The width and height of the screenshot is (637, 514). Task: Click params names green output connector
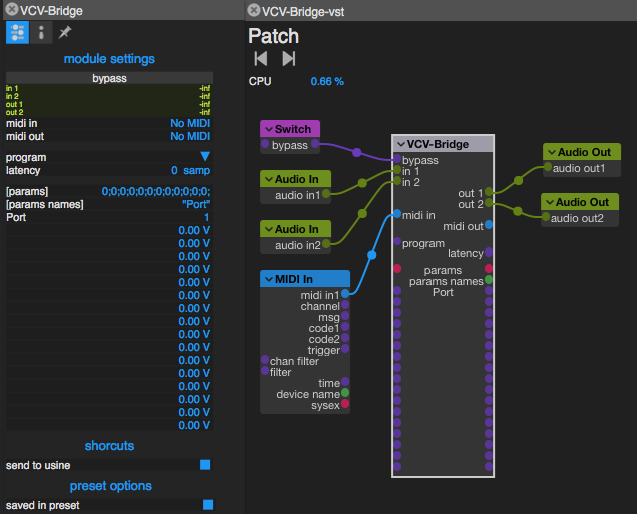pyautogui.click(x=489, y=280)
